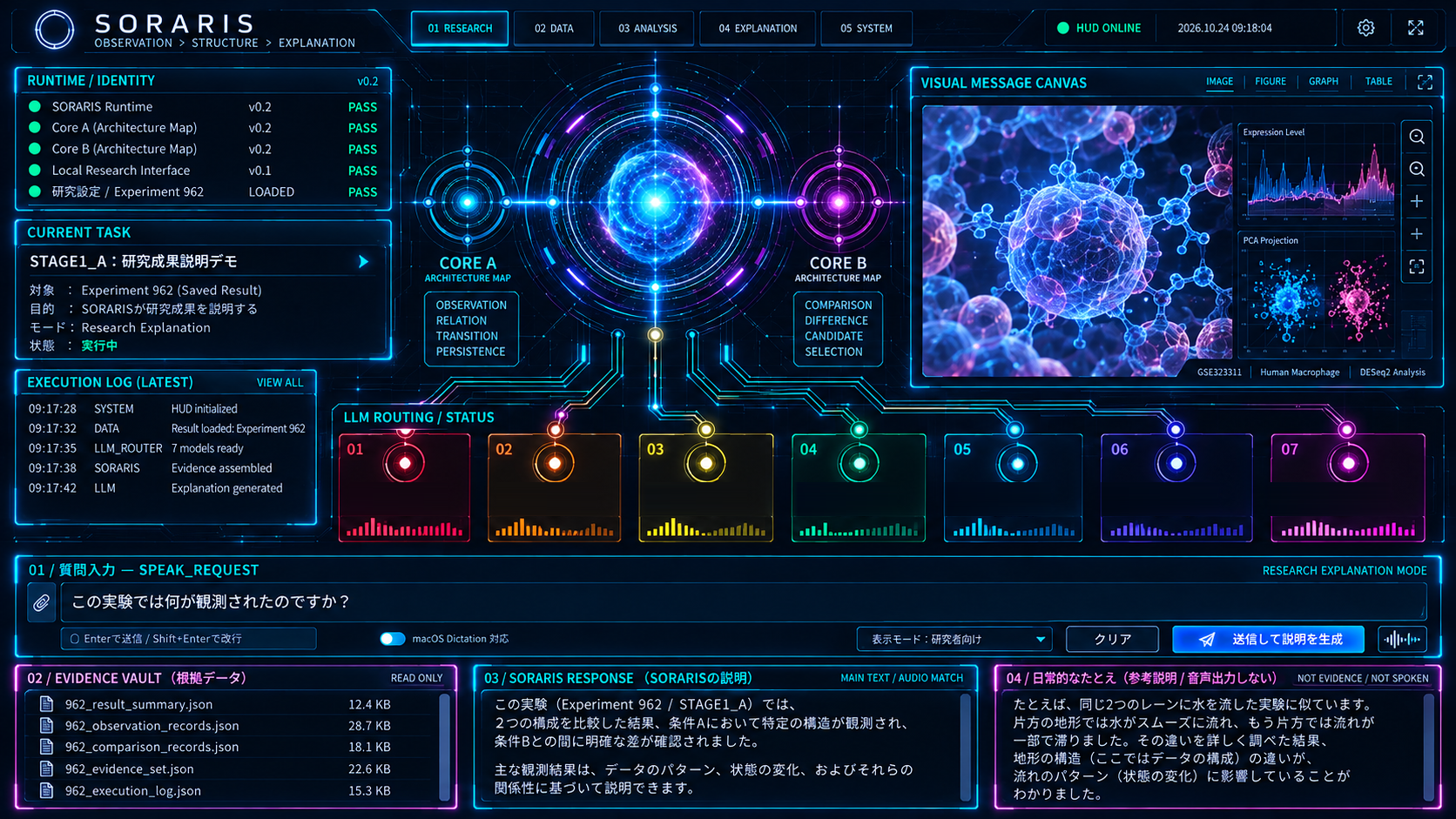Open the 表示モード dropdown
The width and height of the screenshot is (1456, 819).
pyautogui.click(x=954, y=639)
